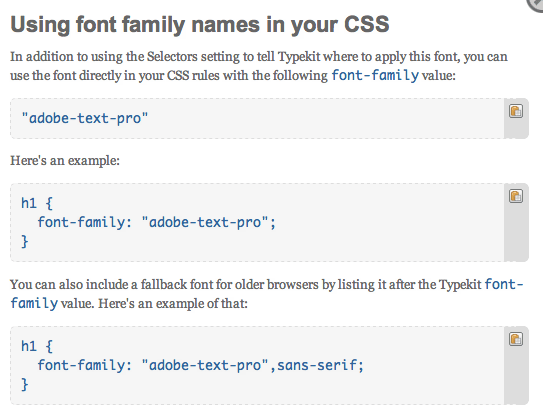Click the "h1 {" line in third code box
The image size is (543, 416).
pyautogui.click(x=37, y=346)
